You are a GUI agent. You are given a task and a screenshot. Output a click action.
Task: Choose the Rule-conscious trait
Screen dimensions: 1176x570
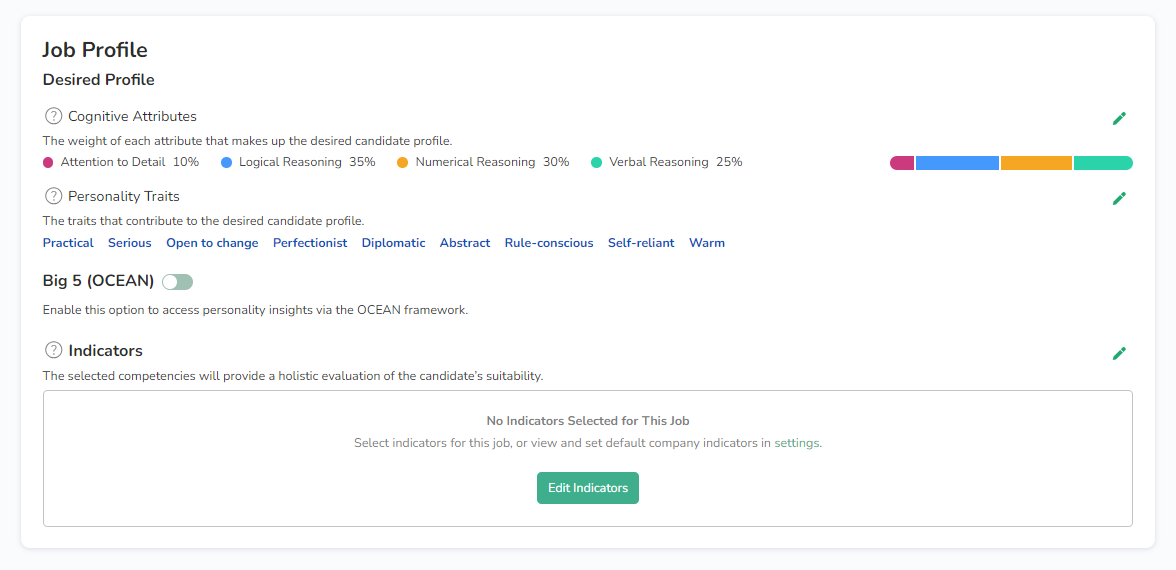(x=549, y=243)
